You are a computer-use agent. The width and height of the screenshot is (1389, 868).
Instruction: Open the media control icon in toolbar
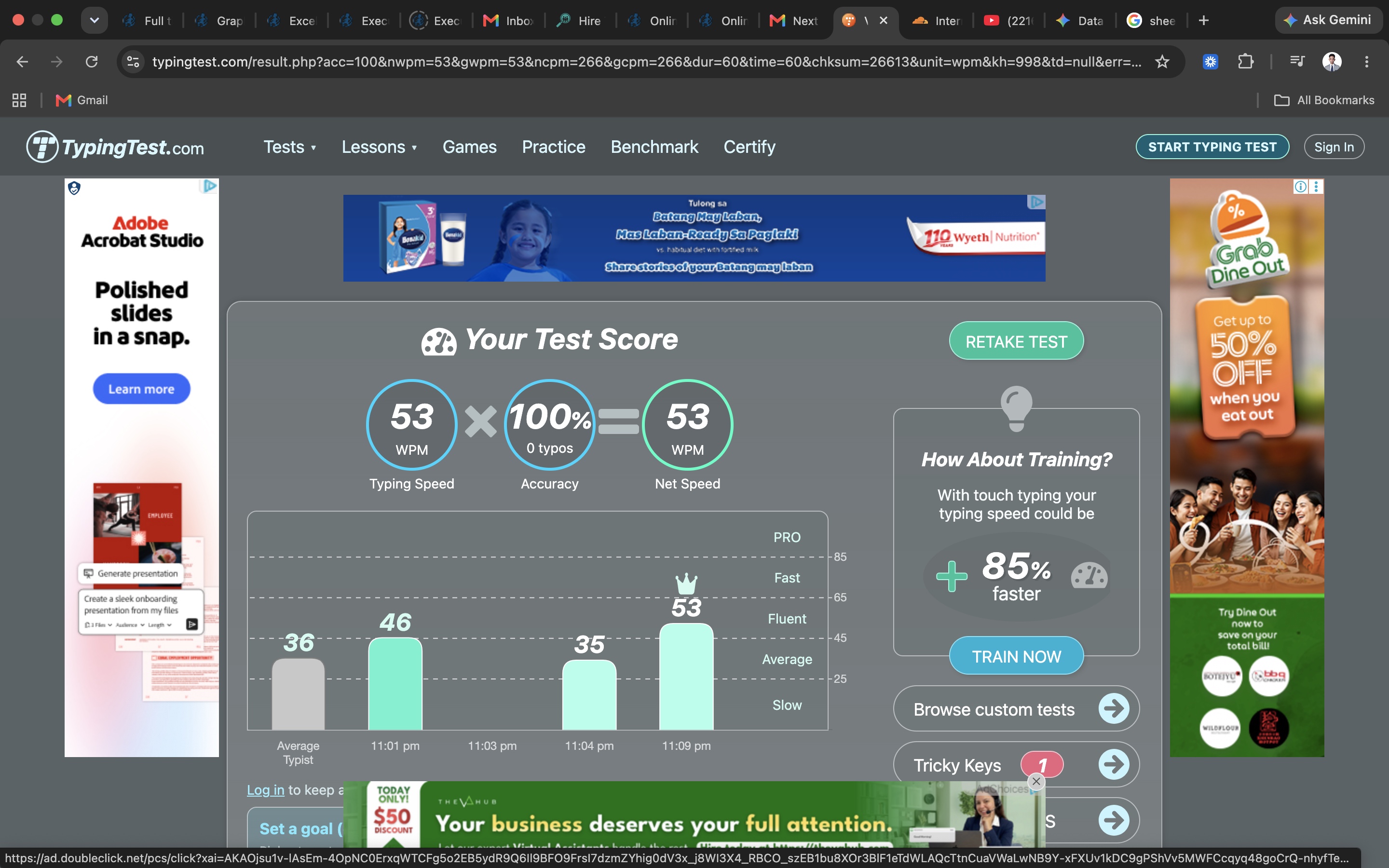[x=1297, y=61]
